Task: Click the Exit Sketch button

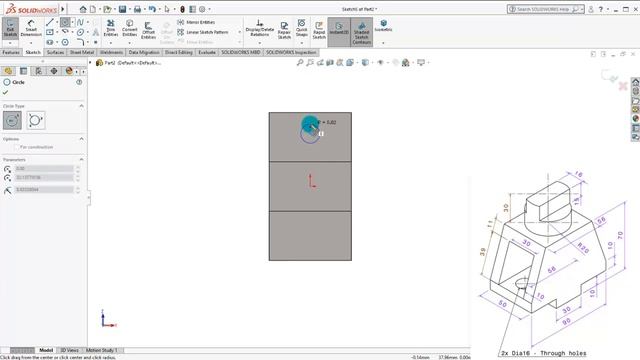Action: 10,28
